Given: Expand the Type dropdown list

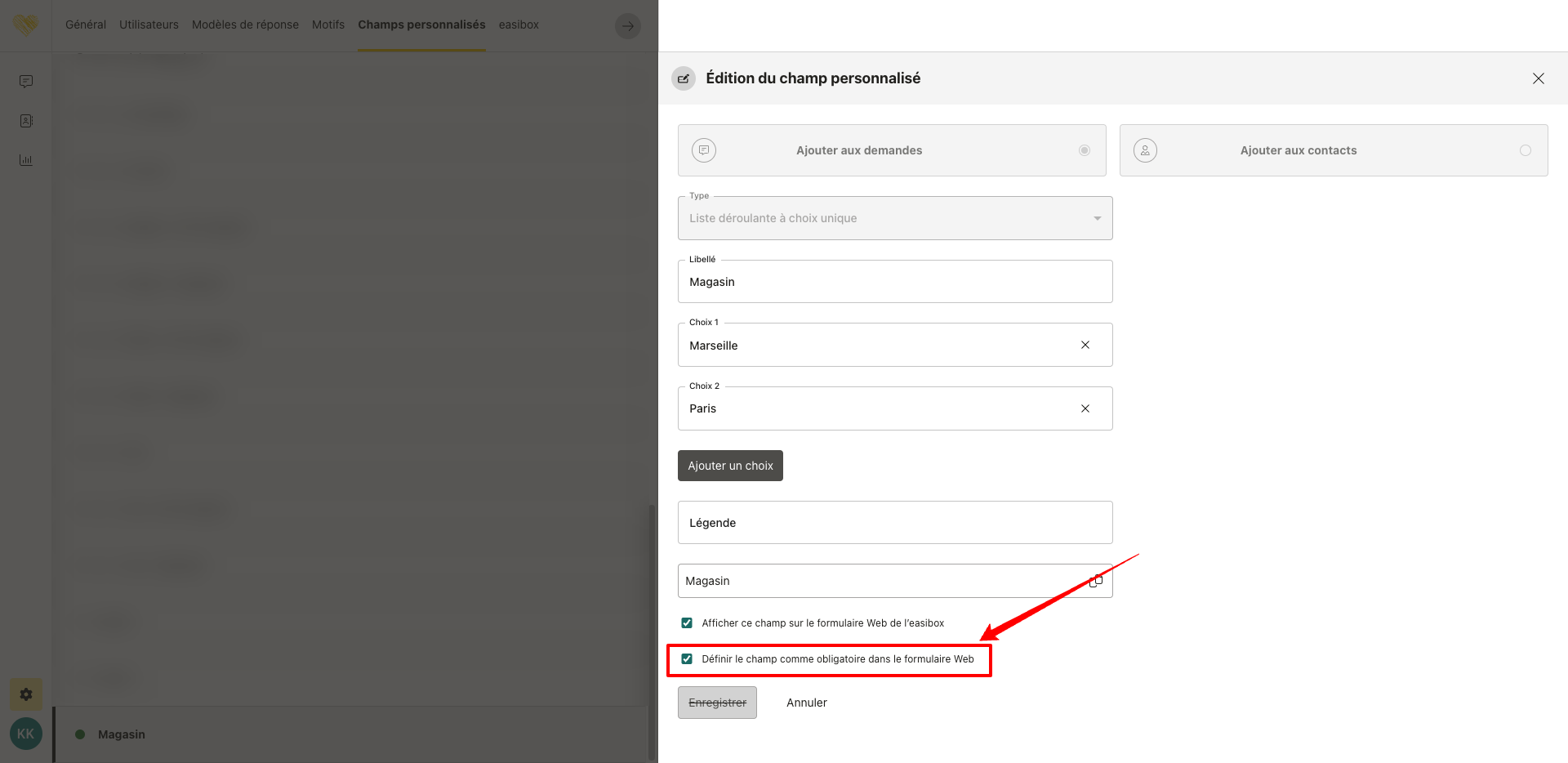Looking at the screenshot, I should tap(894, 218).
